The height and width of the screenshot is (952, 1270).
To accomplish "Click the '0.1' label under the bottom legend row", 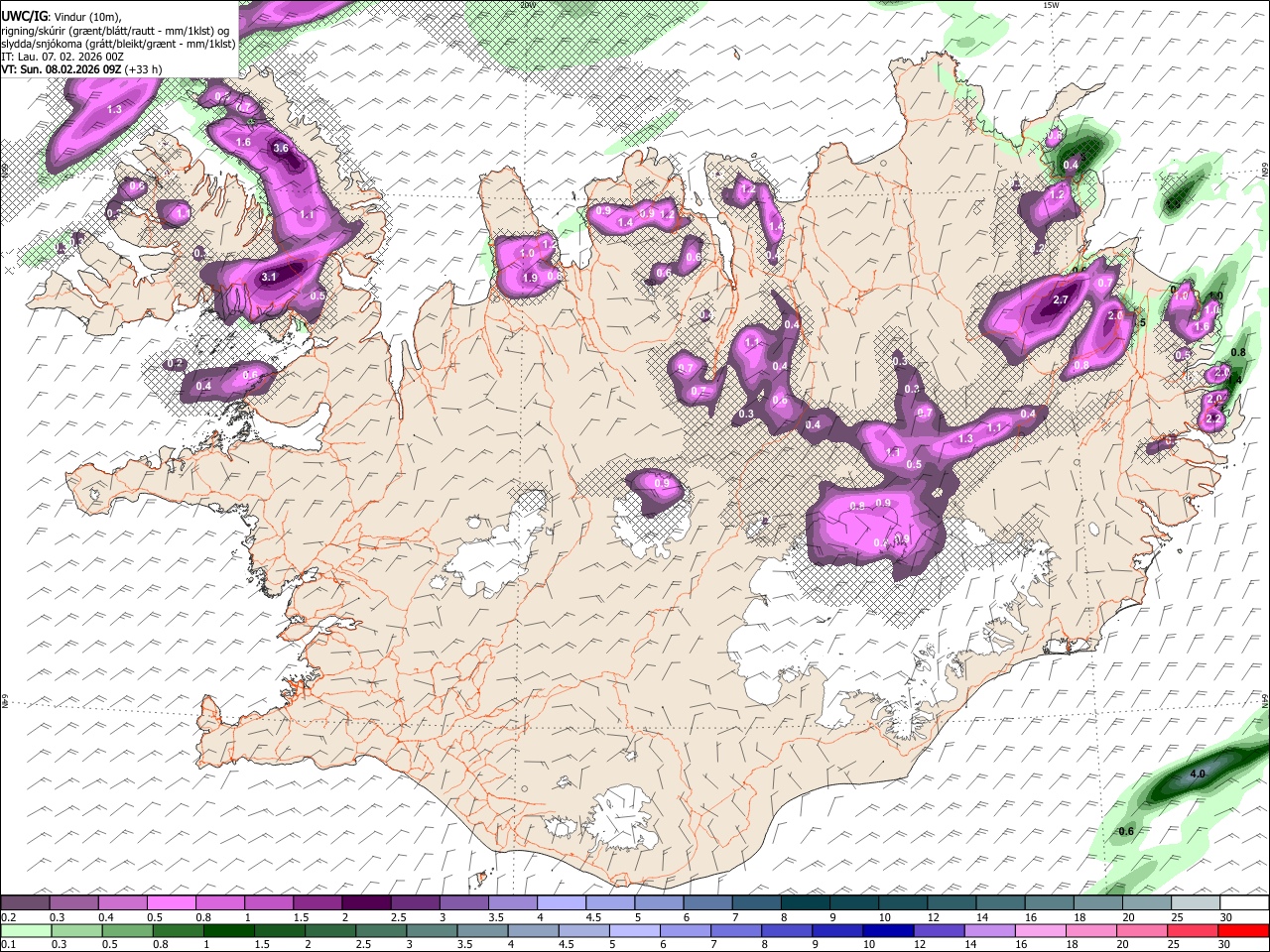I will point(8,945).
